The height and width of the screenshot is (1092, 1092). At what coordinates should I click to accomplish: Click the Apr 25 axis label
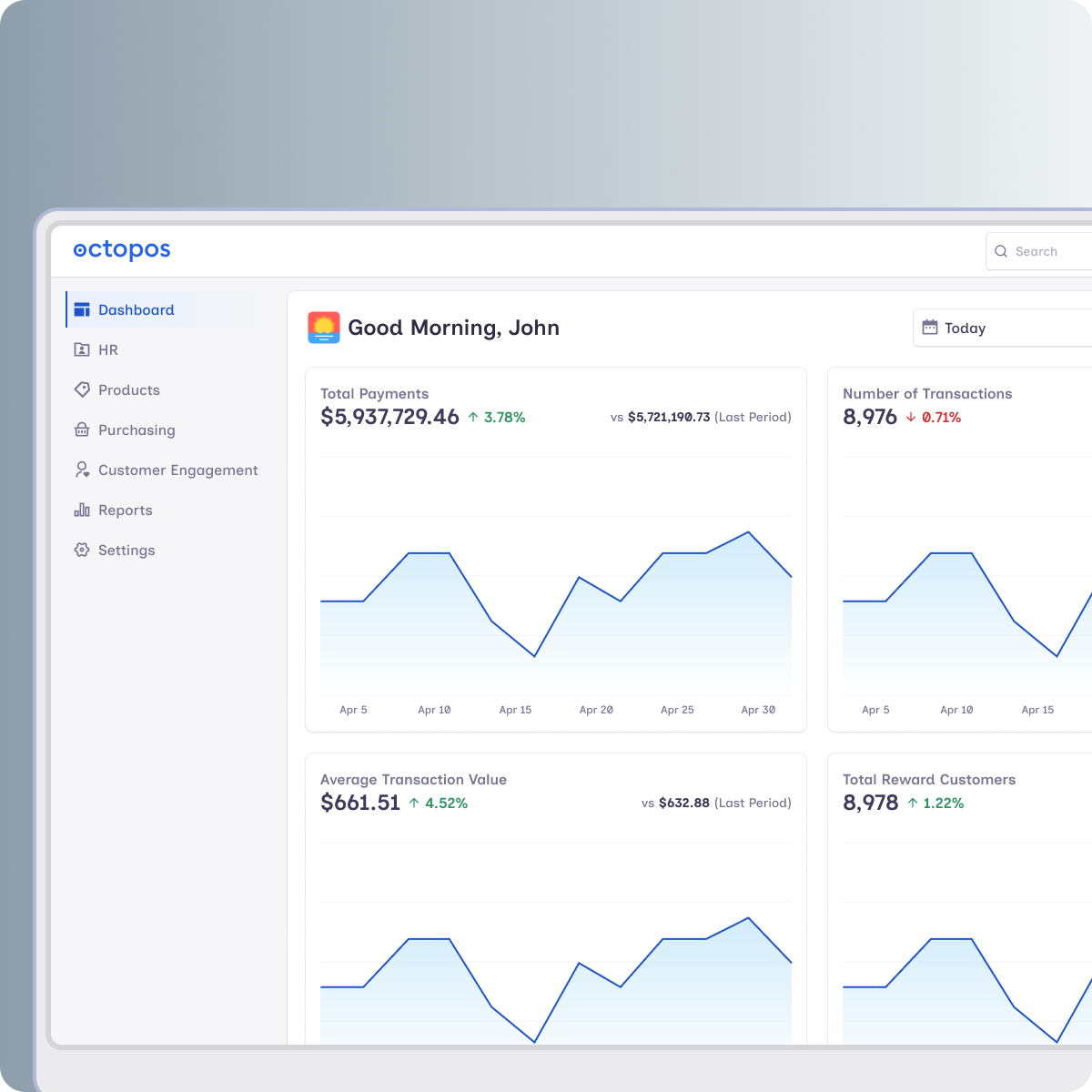pyautogui.click(x=677, y=710)
